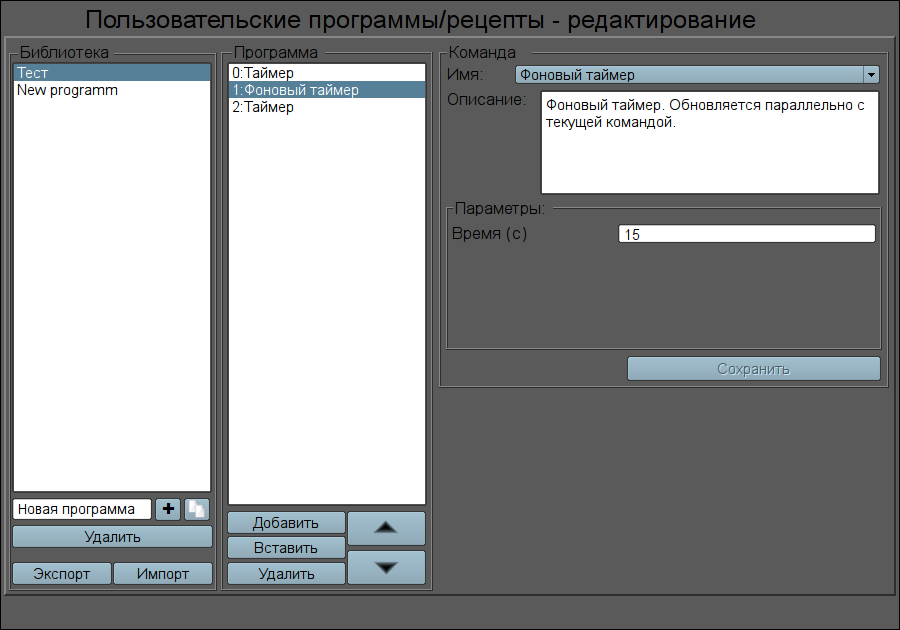Open the Имя command dropdown
Image resolution: width=900 pixels, height=630 pixels.
pos(870,74)
